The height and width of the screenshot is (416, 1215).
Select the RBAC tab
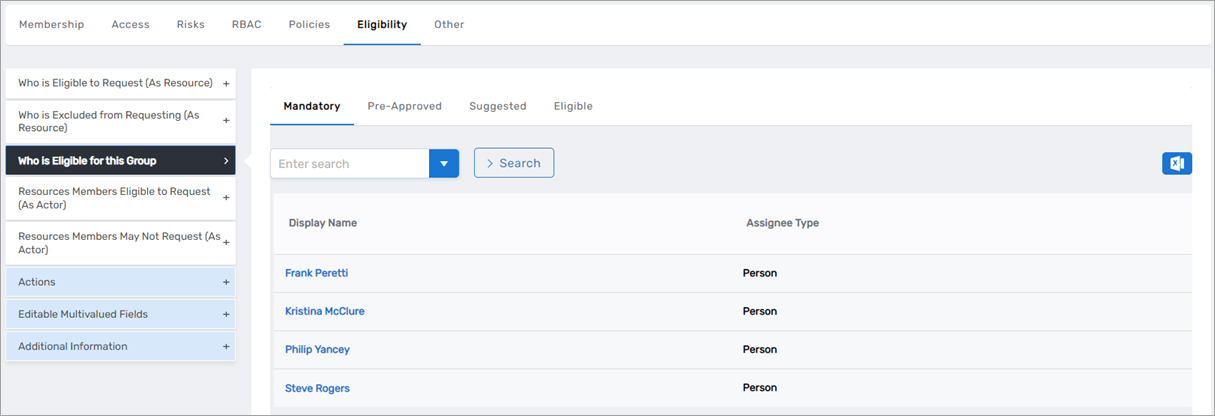click(246, 25)
